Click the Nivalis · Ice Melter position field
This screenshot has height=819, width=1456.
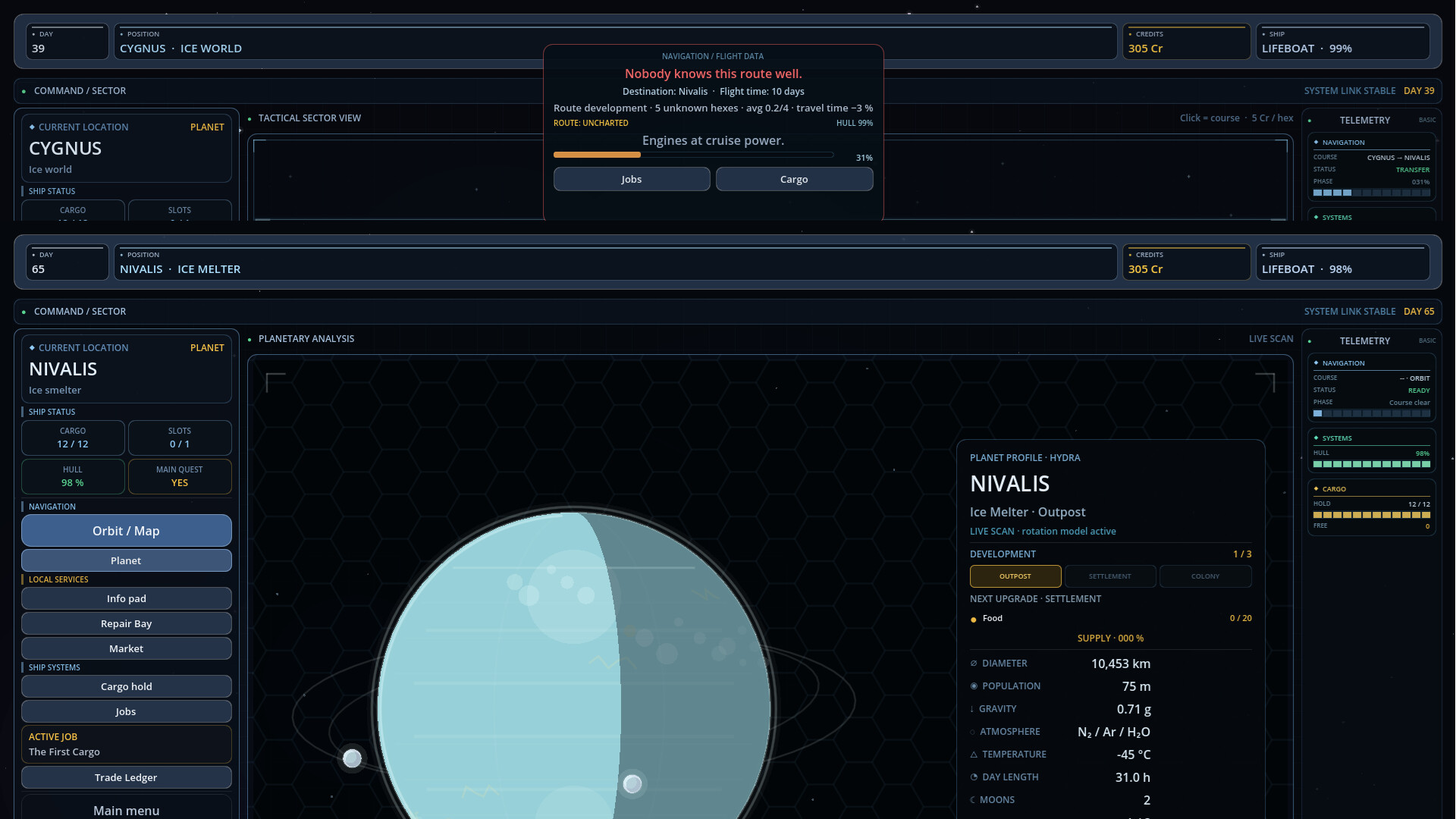pyautogui.click(x=615, y=262)
